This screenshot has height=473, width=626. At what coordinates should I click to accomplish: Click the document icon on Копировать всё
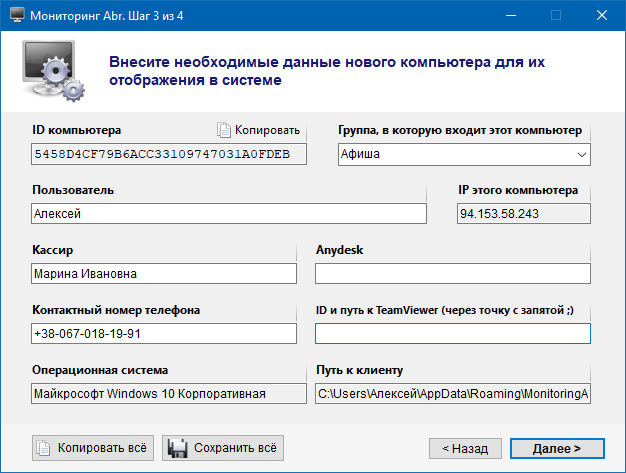44,448
